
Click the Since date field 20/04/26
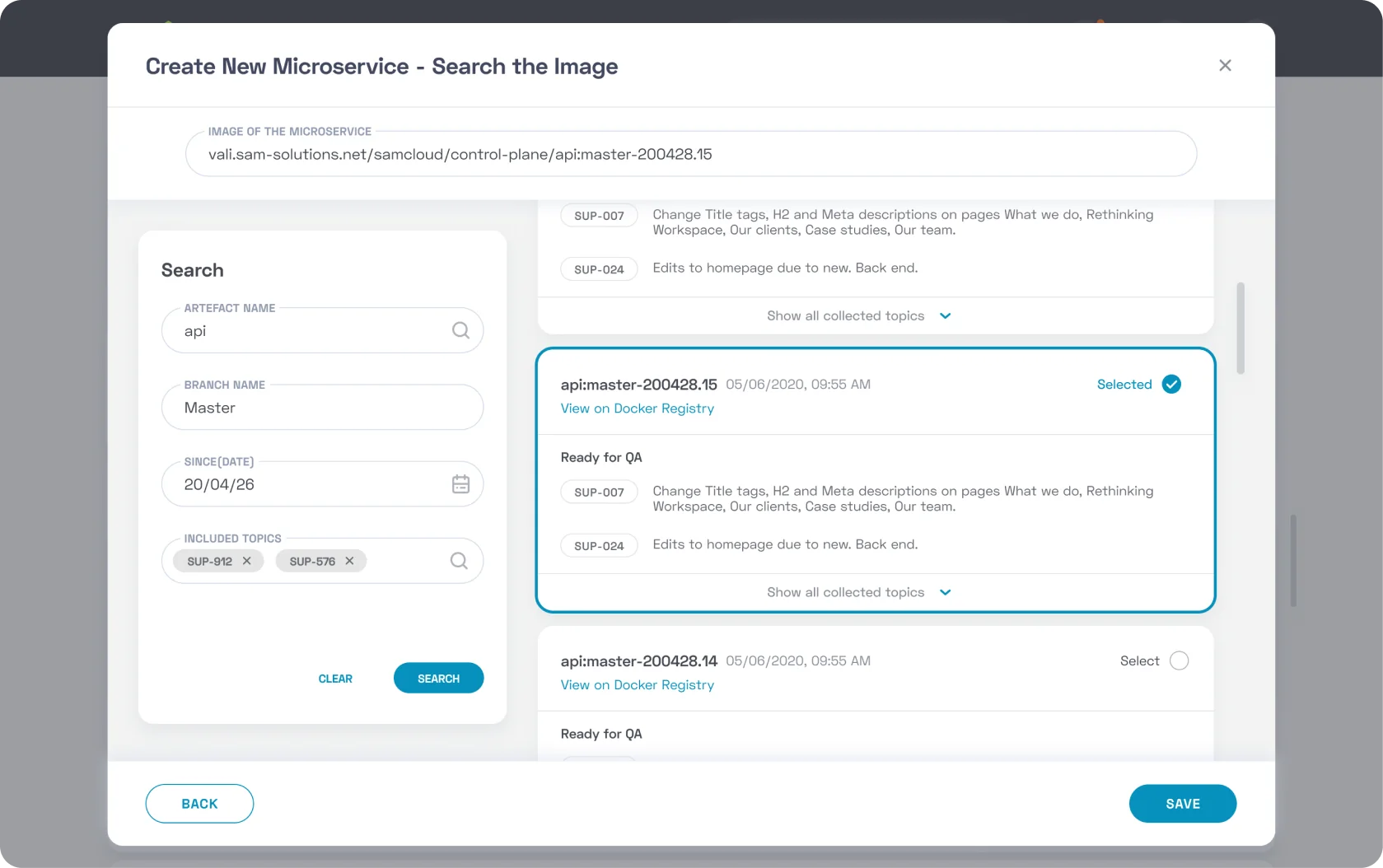pos(322,484)
